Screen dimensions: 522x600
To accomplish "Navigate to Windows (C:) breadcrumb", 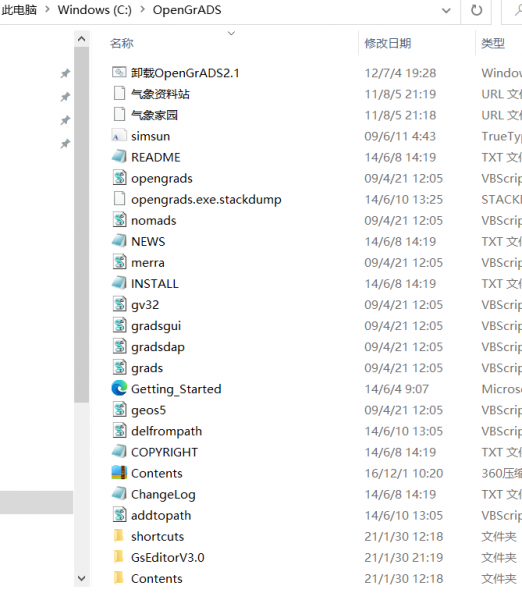I will [x=95, y=10].
